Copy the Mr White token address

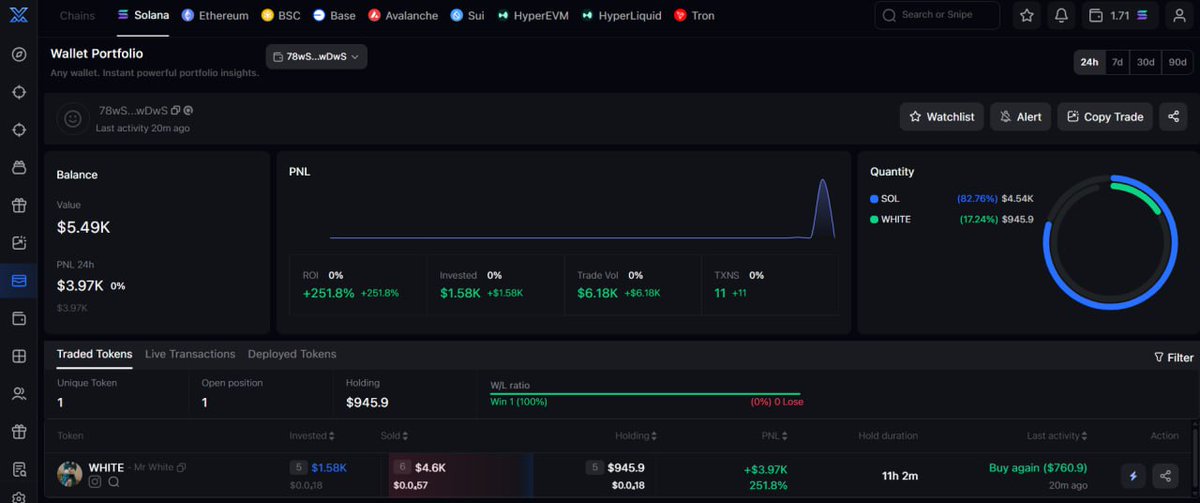(182, 468)
